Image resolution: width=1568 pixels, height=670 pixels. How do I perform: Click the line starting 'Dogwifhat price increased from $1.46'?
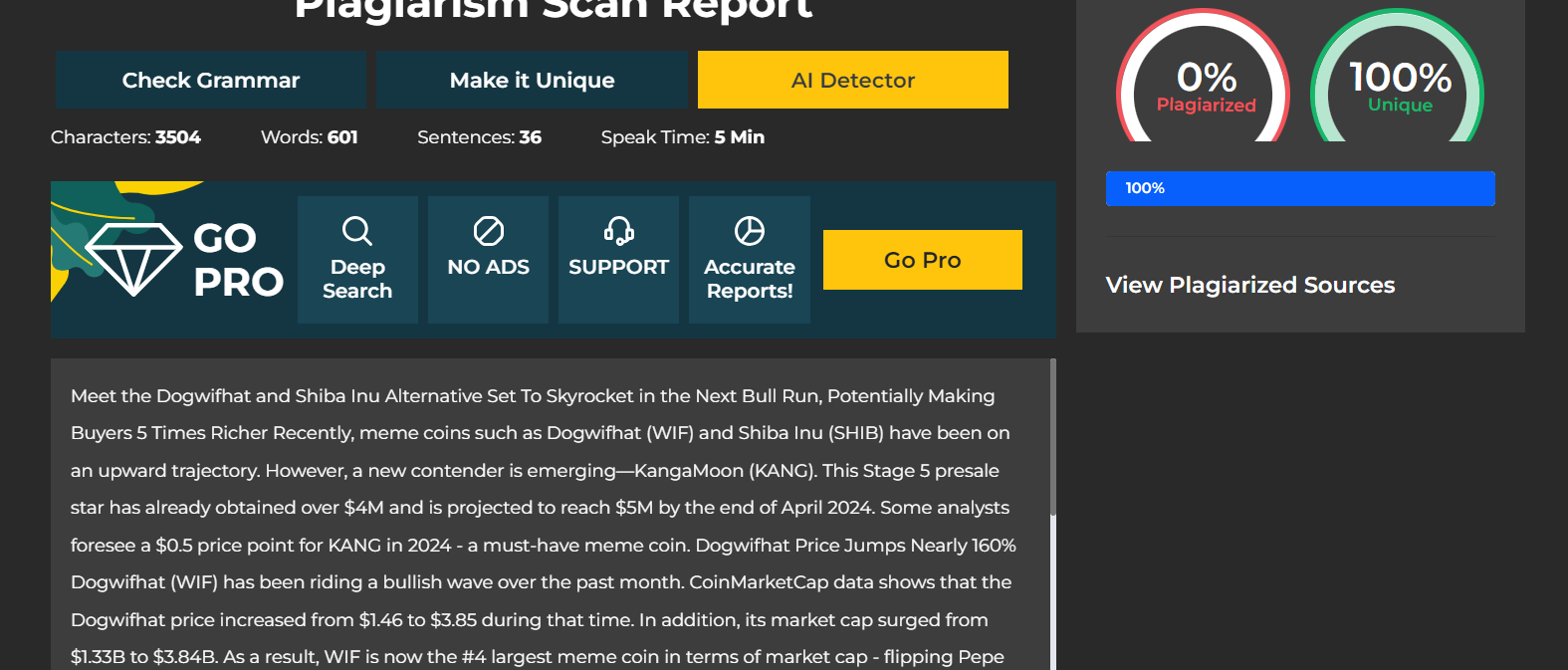(530, 620)
